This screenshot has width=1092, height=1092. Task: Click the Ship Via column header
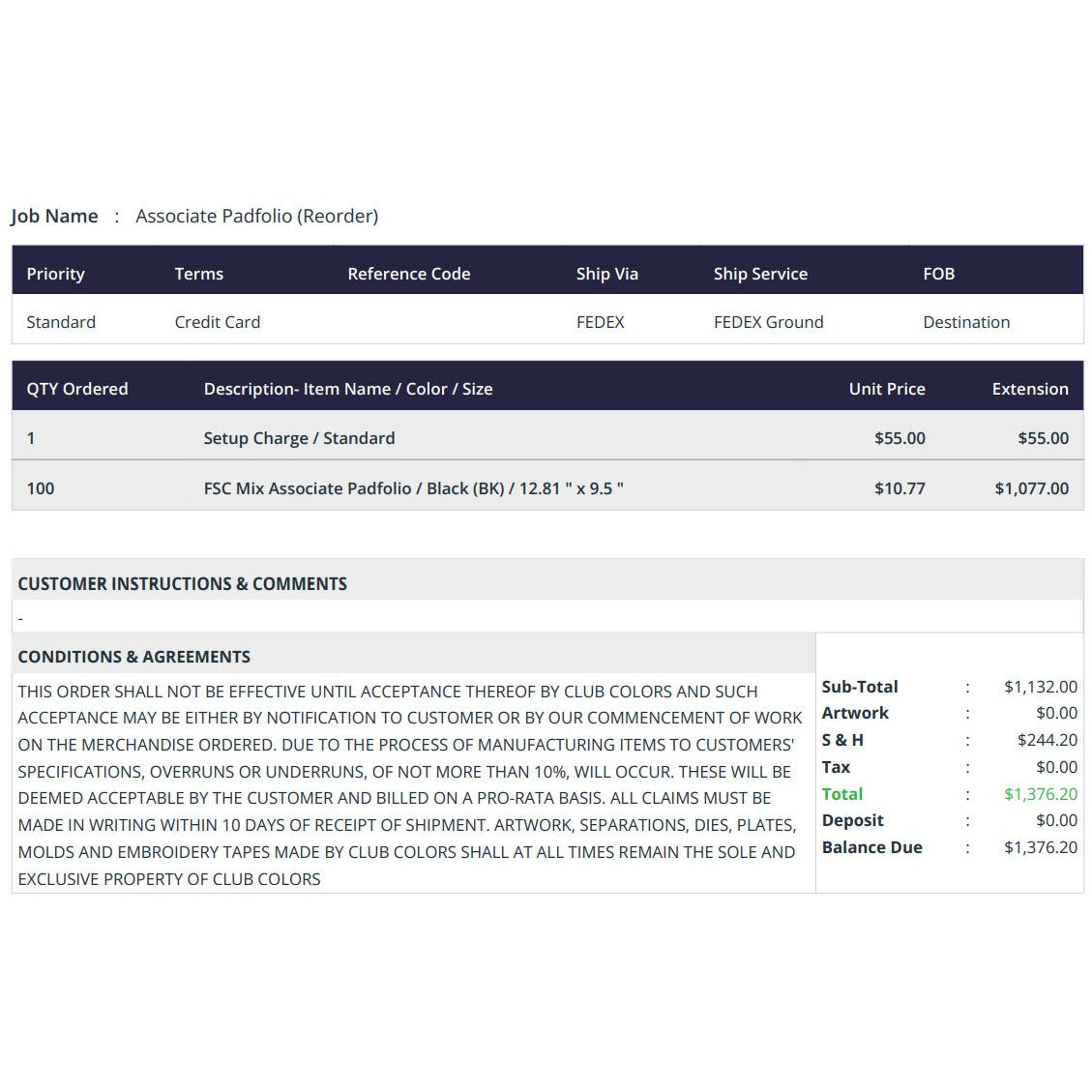point(607,274)
